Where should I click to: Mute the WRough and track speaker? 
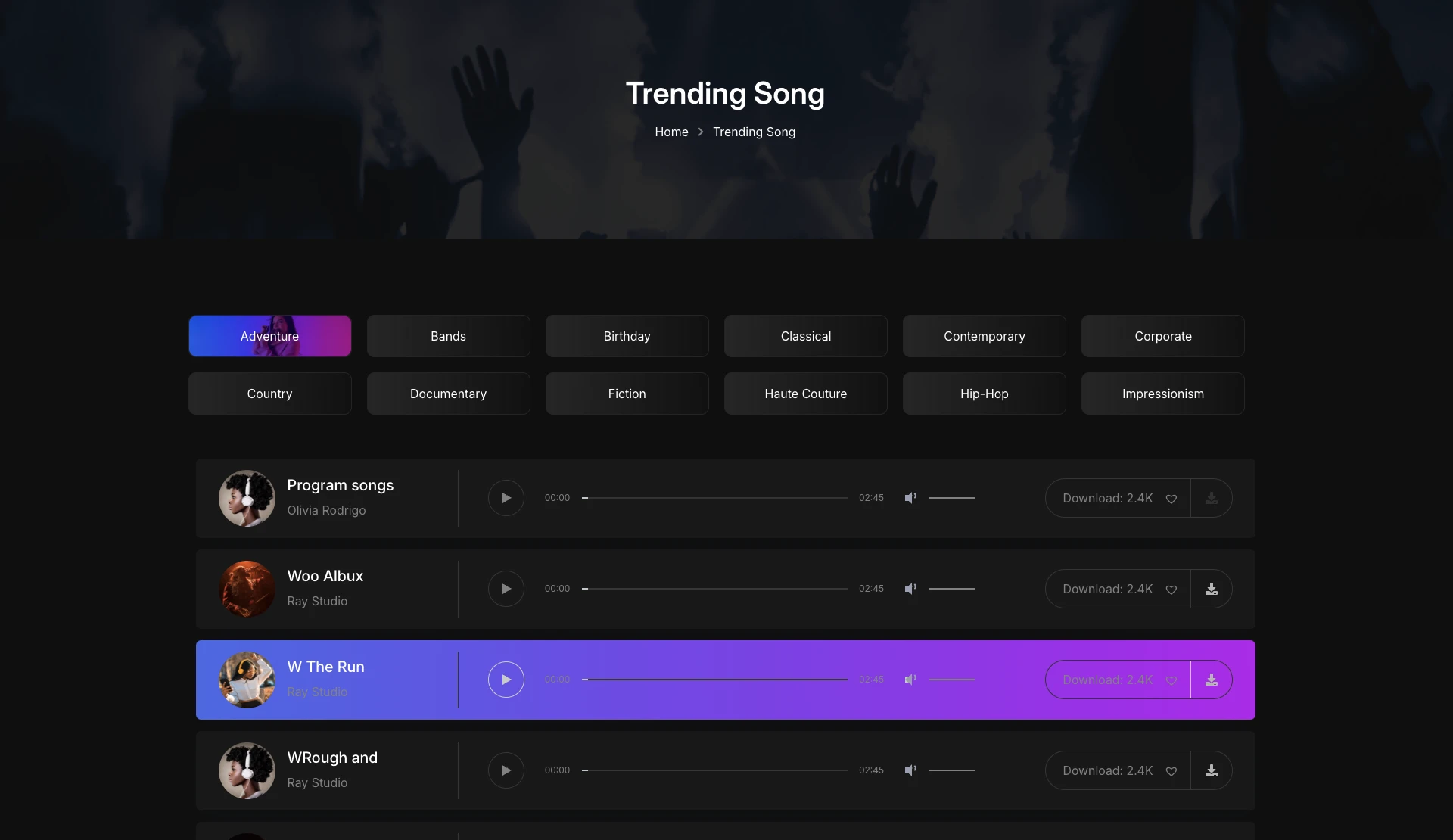(x=910, y=770)
